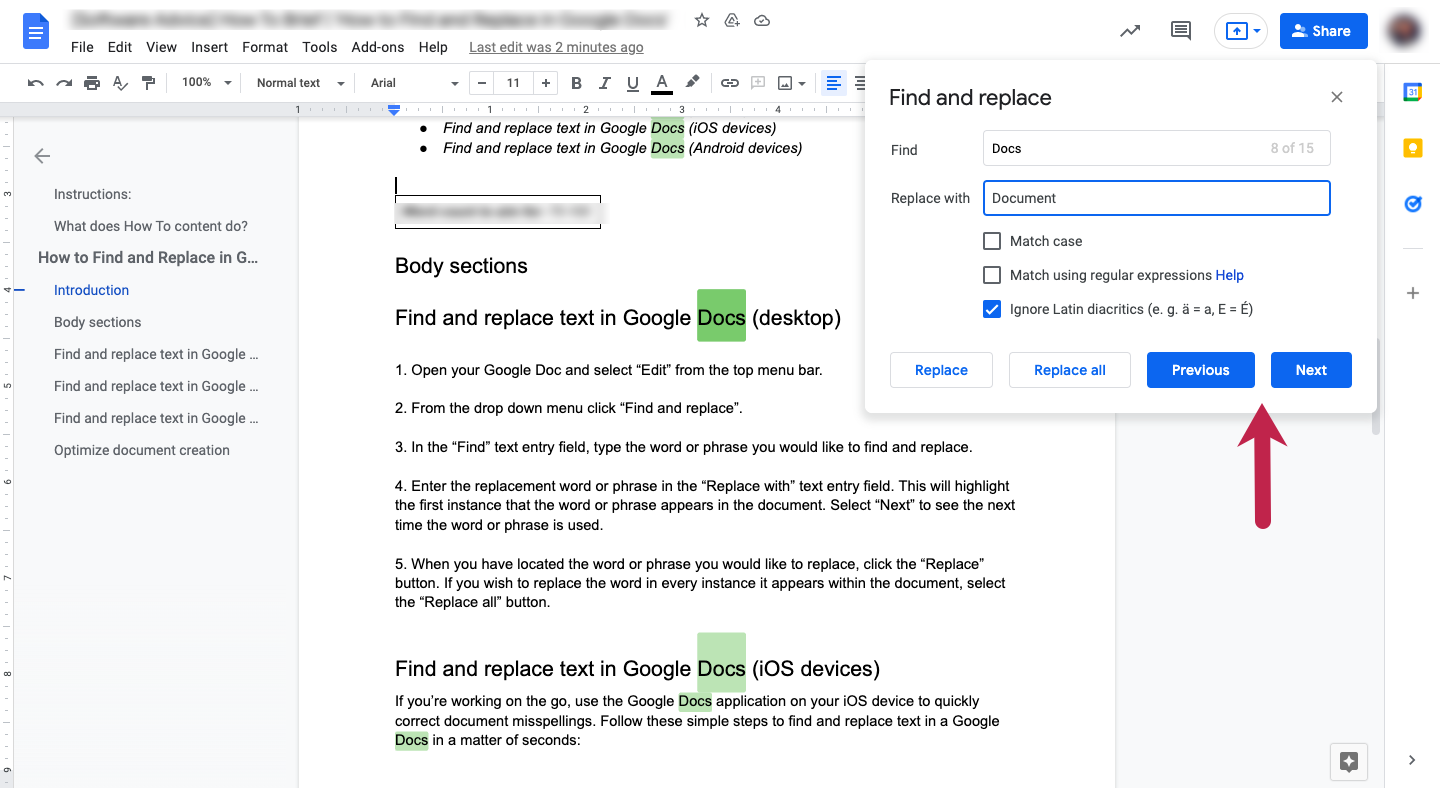Open the account avatar menu
Image resolution: width=1440 pixels, height=788 pixels.
pos(1405,31)
